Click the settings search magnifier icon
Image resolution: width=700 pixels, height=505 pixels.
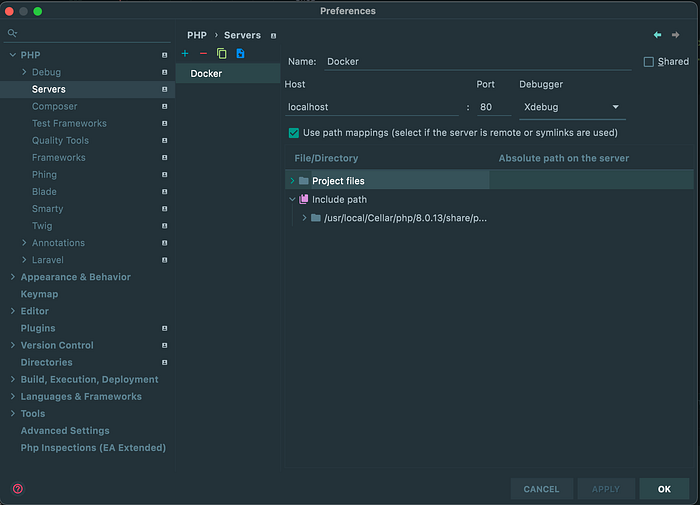coord(13,33)
